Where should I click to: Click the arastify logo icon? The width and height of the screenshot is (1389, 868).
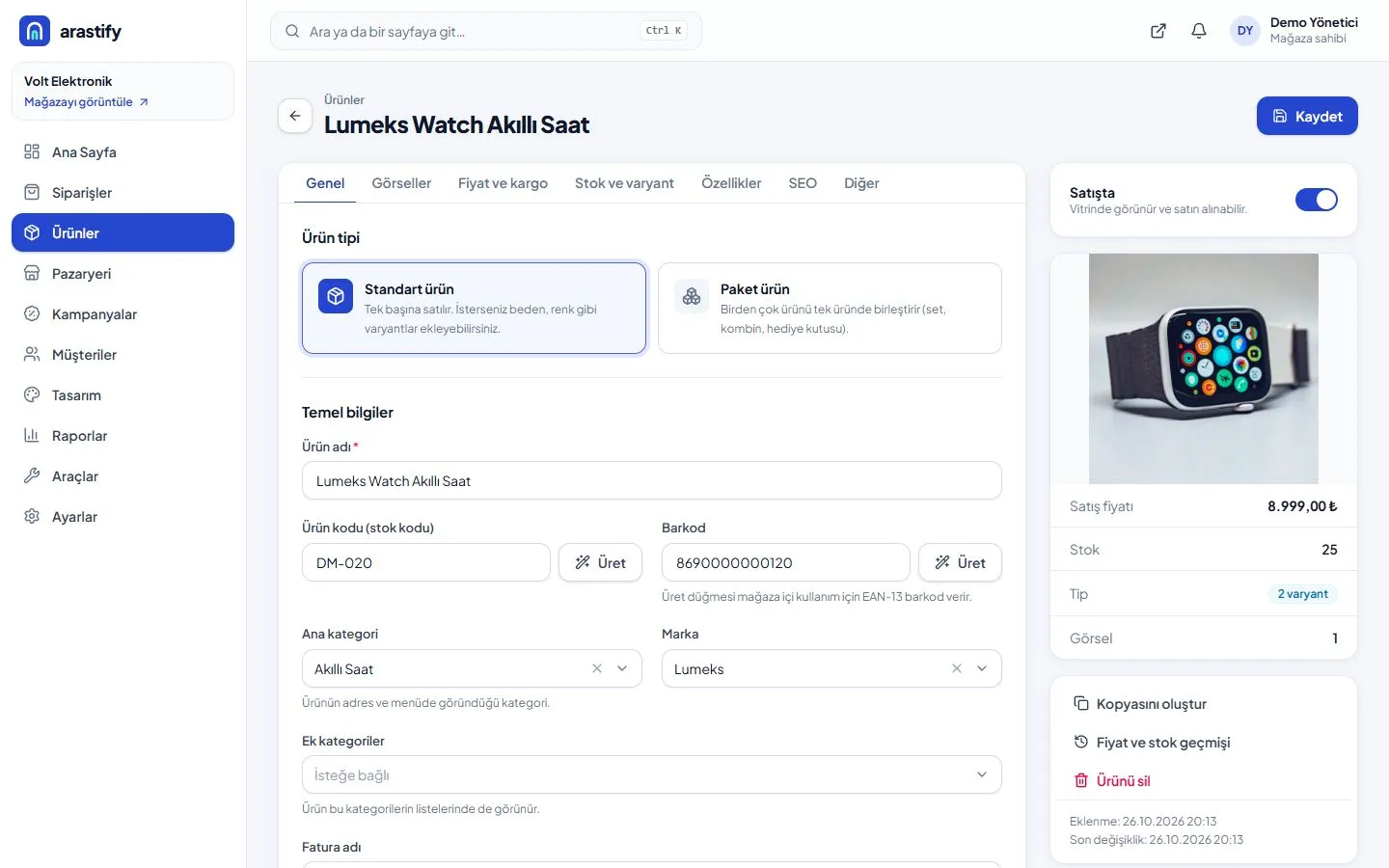pos(35,31)
